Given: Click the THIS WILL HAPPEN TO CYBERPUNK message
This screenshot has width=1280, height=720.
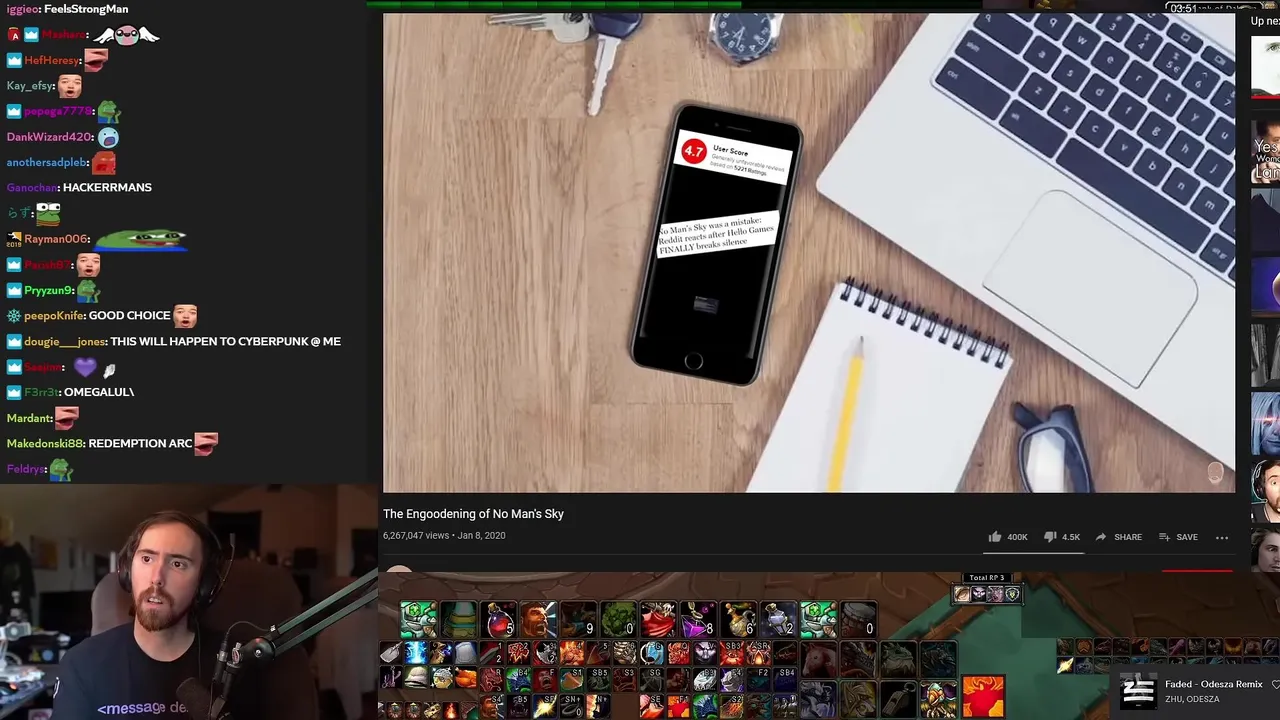Looking at the screenshot, I should (226, 342).
